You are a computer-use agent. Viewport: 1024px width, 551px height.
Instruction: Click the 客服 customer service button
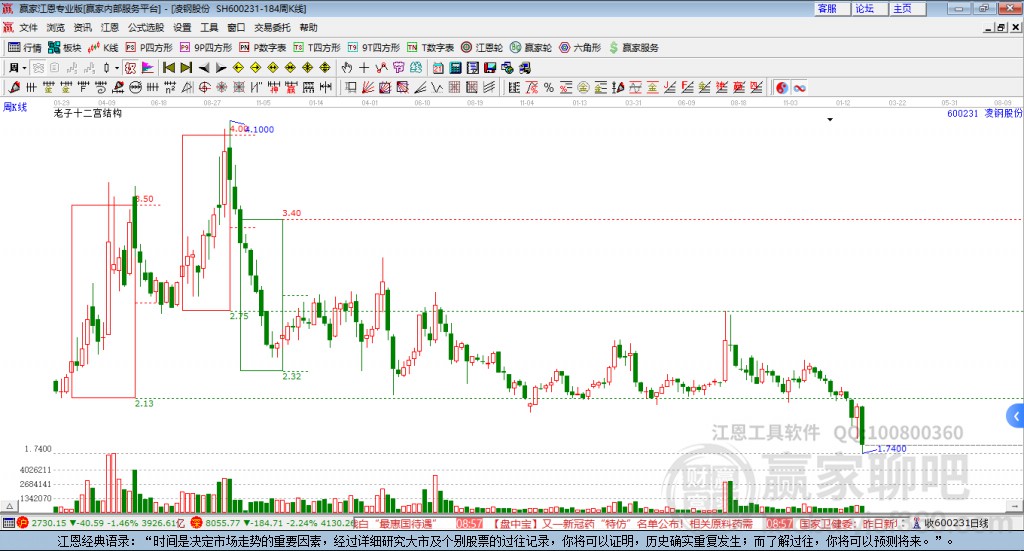click(x=827, y=8)
